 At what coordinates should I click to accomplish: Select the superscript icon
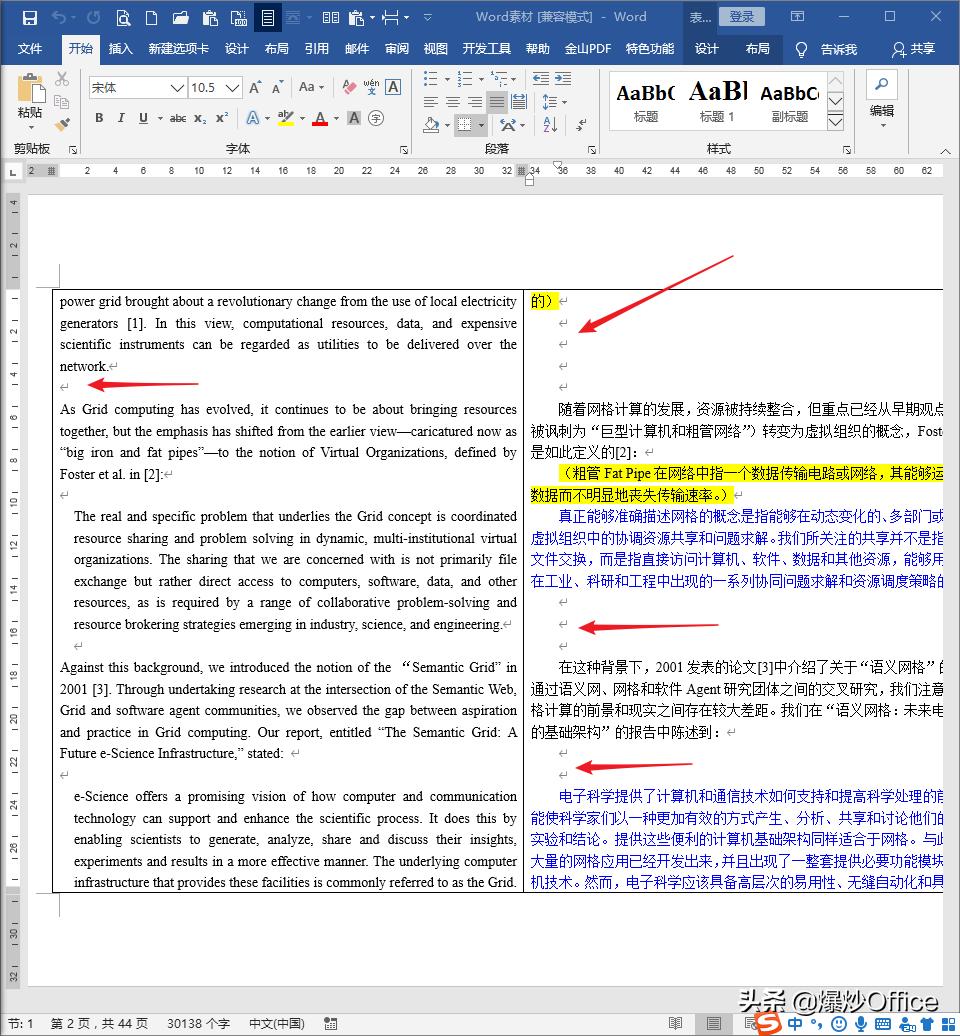[x=222, y=117]
